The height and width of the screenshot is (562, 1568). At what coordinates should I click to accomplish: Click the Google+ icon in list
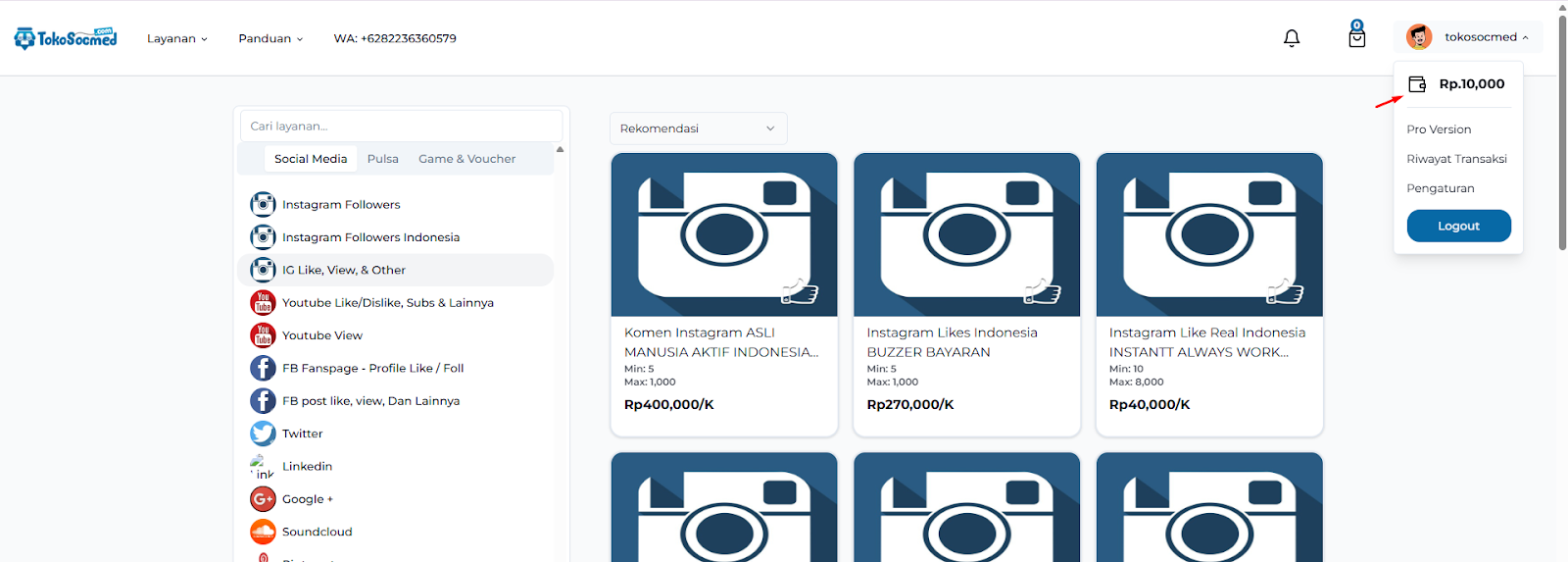click(x=263, y=499)
